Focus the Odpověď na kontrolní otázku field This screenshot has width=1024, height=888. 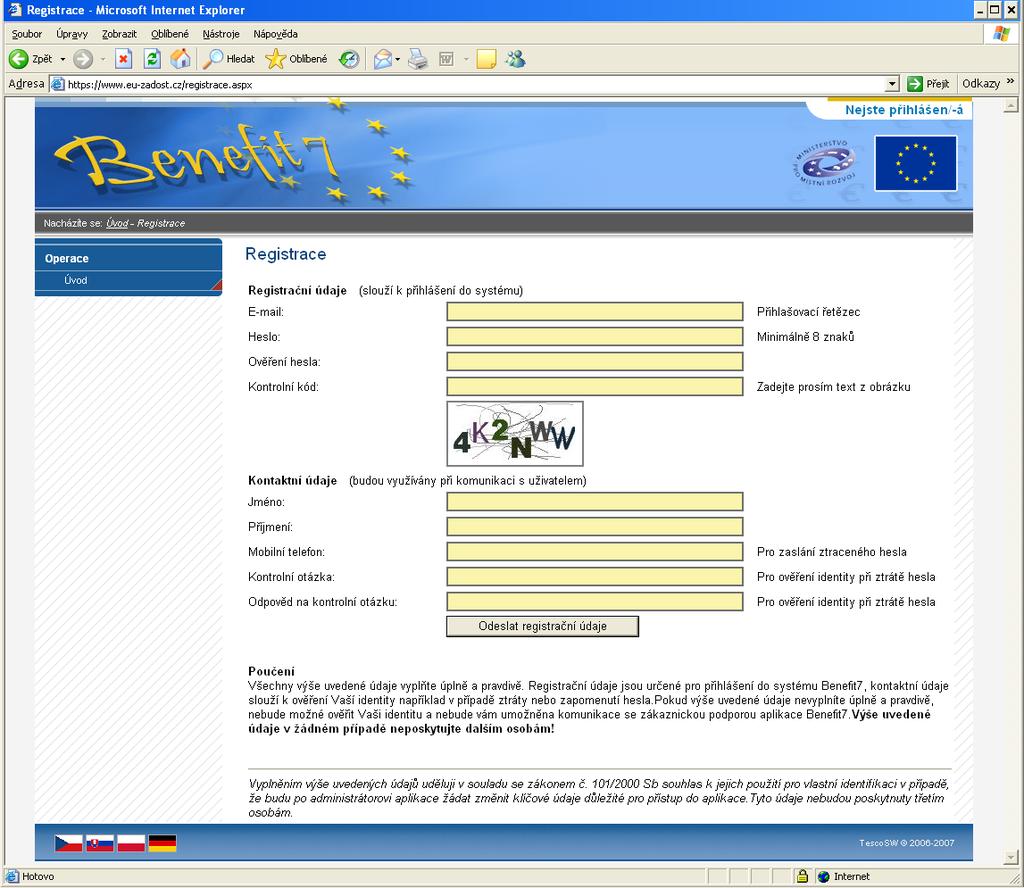tap(595, 601)
